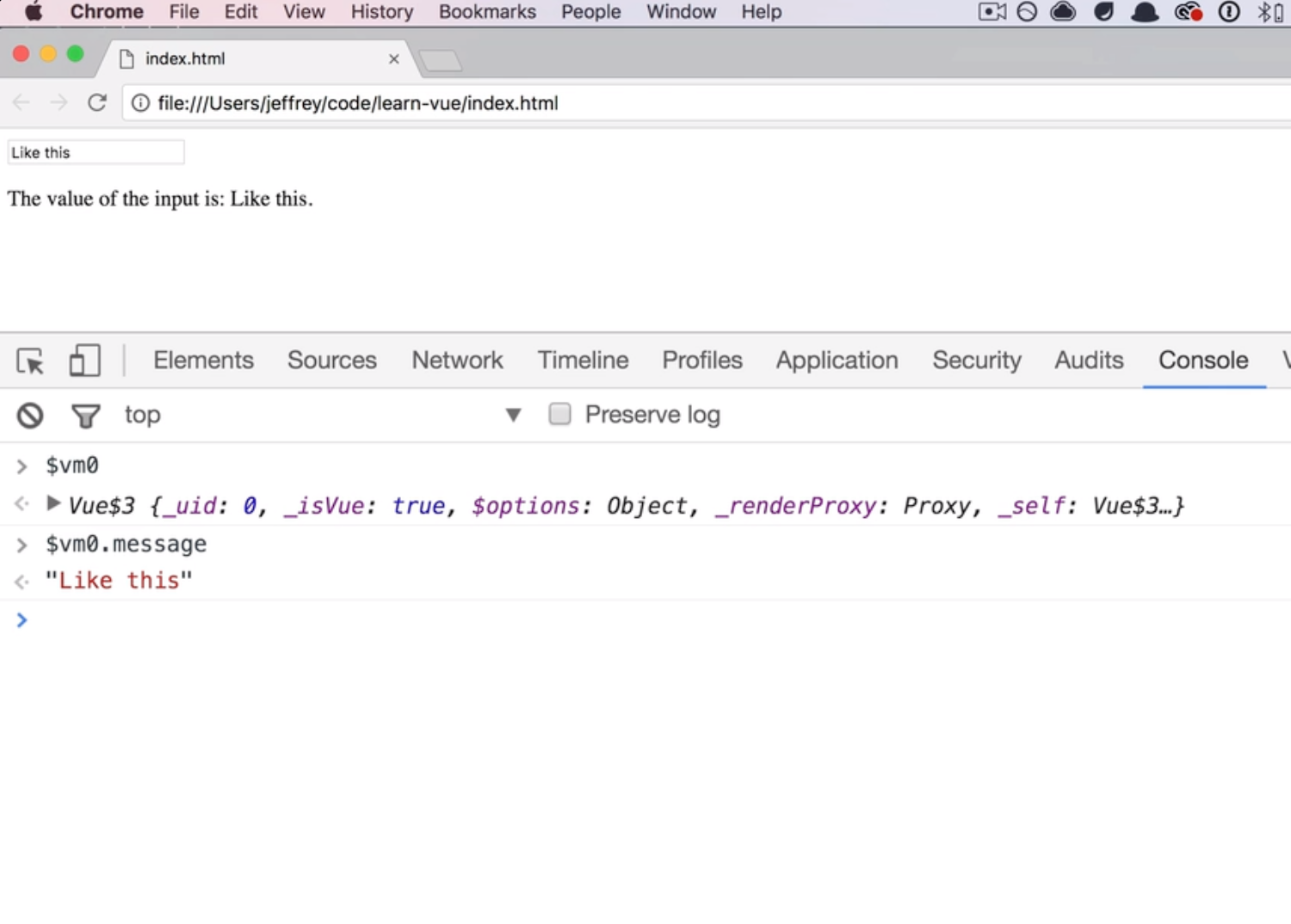Click the leaf-shaped menu bar icon

(1104, 12)
